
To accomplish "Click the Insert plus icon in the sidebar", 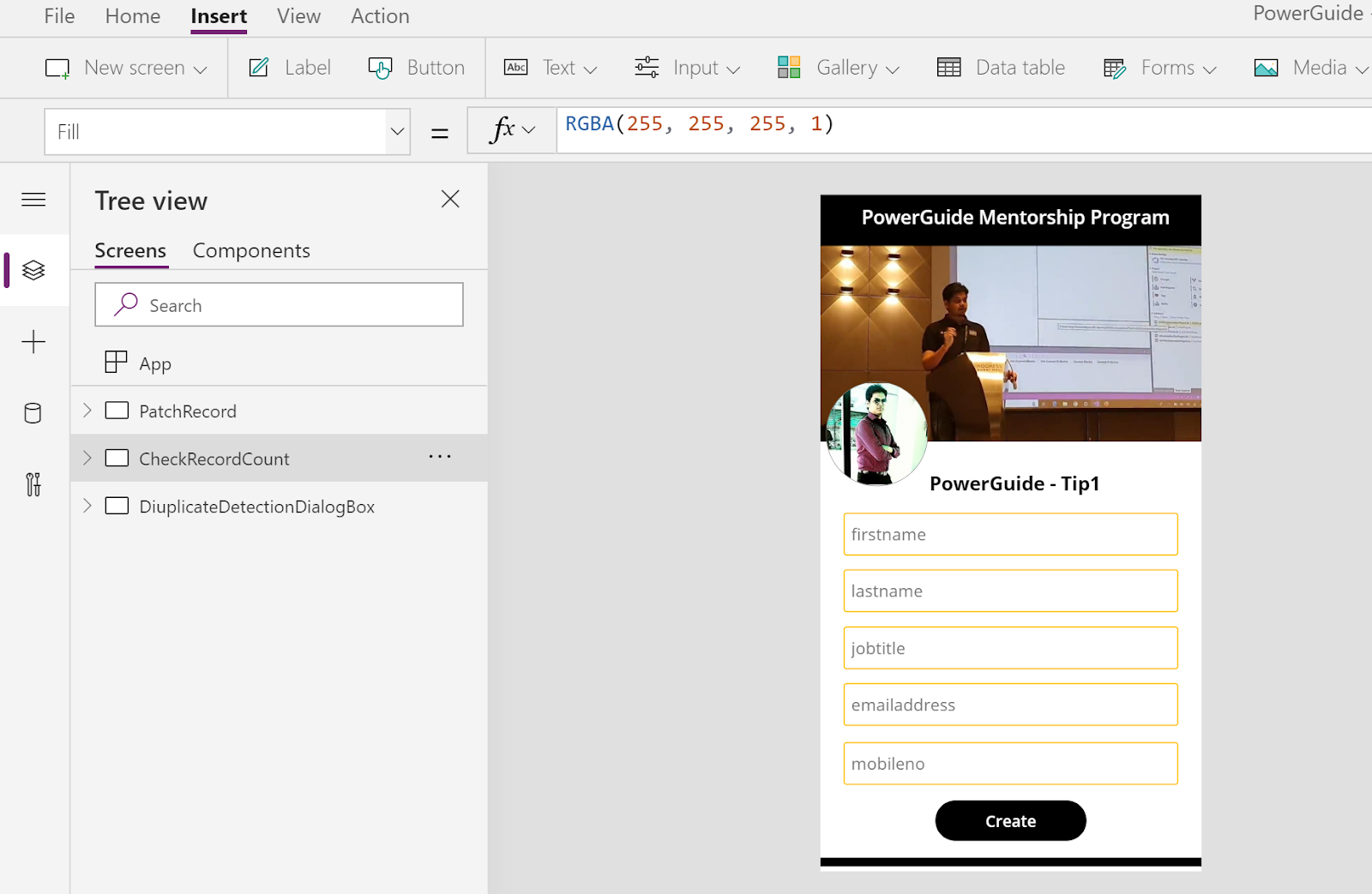I will pyautogui.click(x=33, y=342).
